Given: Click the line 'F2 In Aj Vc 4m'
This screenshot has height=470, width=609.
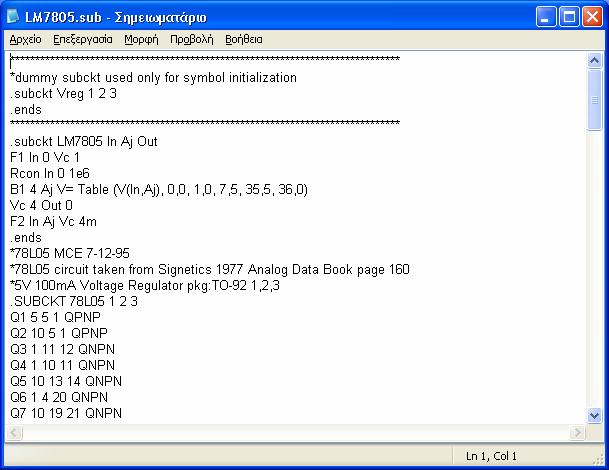Looking at the screenshot, I should tap(53, 221).
